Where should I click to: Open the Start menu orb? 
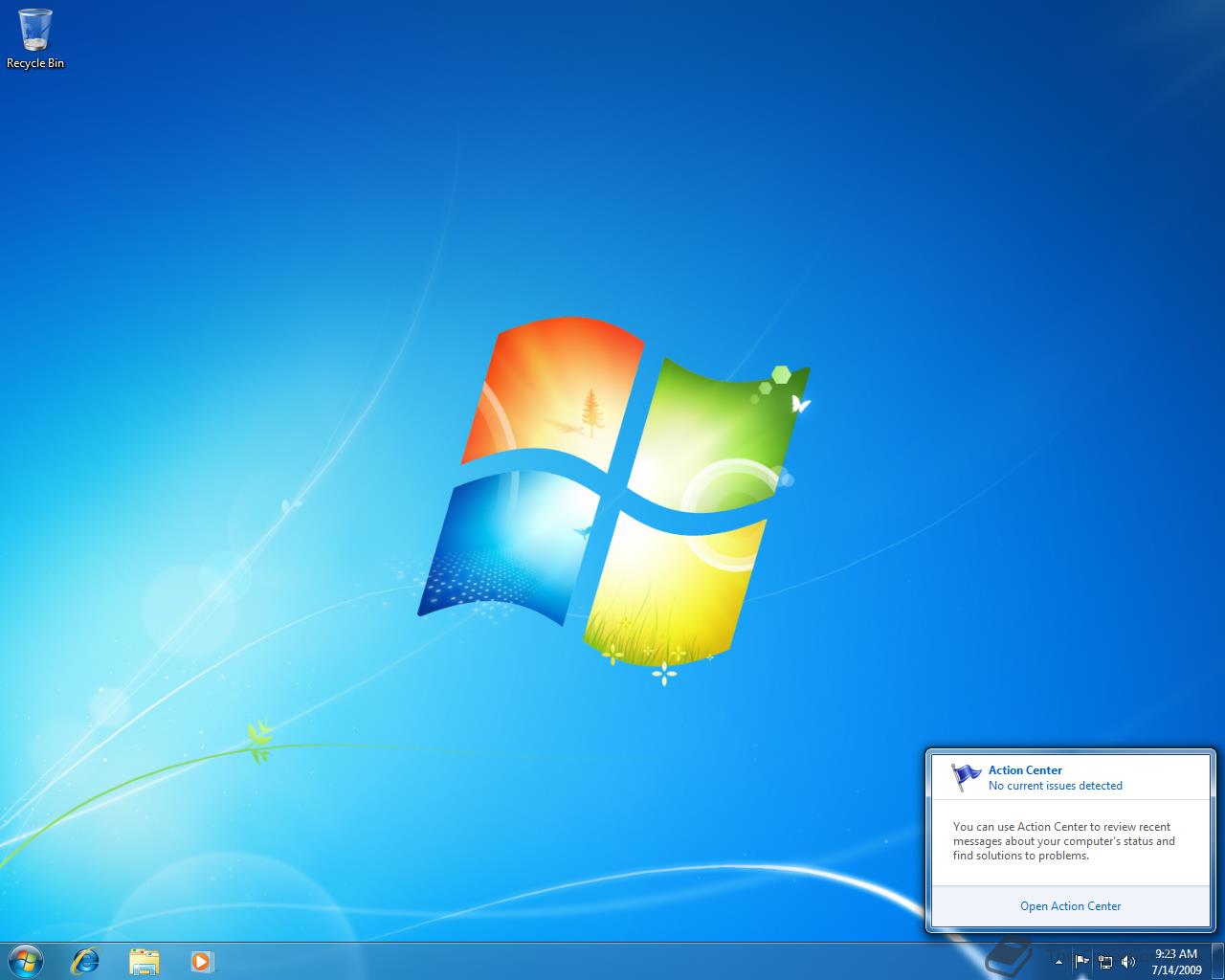coord(26,960)
